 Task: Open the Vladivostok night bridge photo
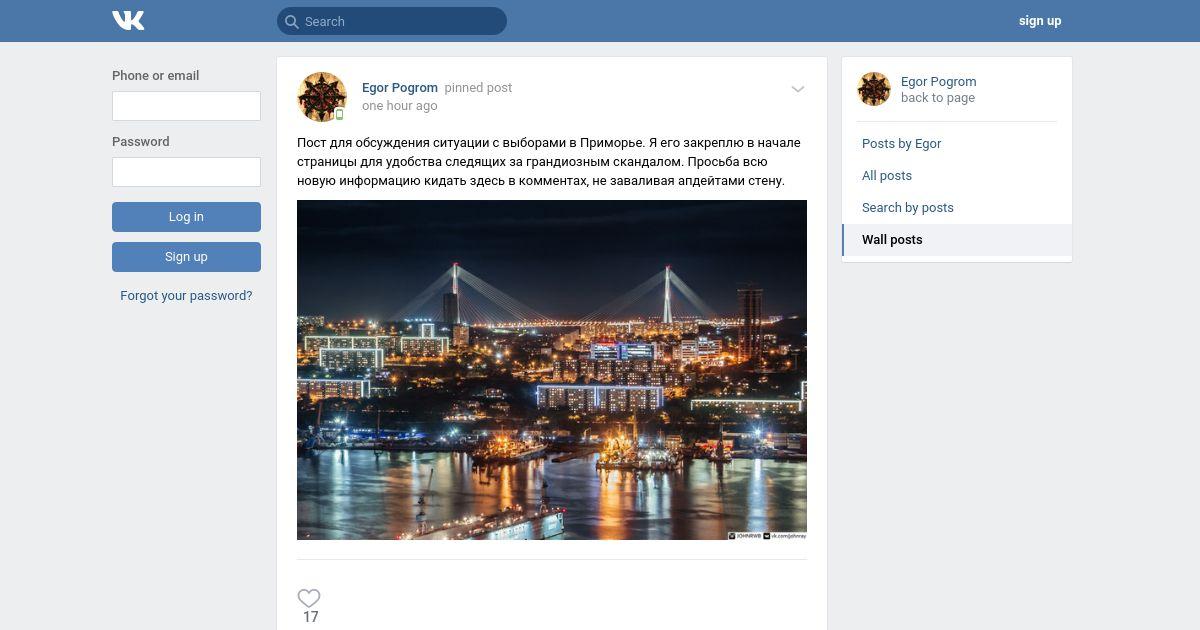pyautogui.click(x=552, y=370)
